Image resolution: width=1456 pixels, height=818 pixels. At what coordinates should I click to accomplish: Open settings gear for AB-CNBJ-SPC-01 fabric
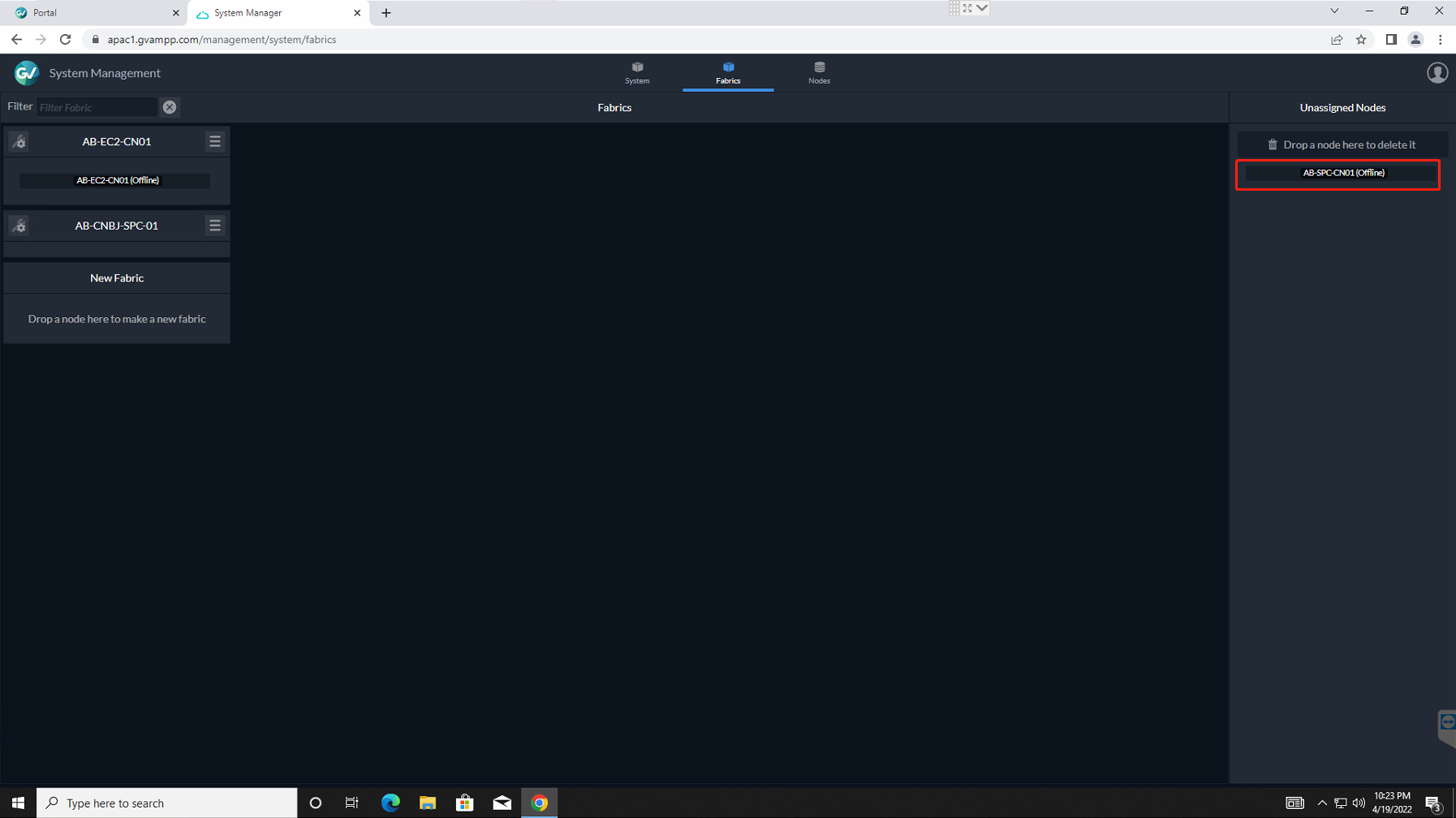pos(19,226)
